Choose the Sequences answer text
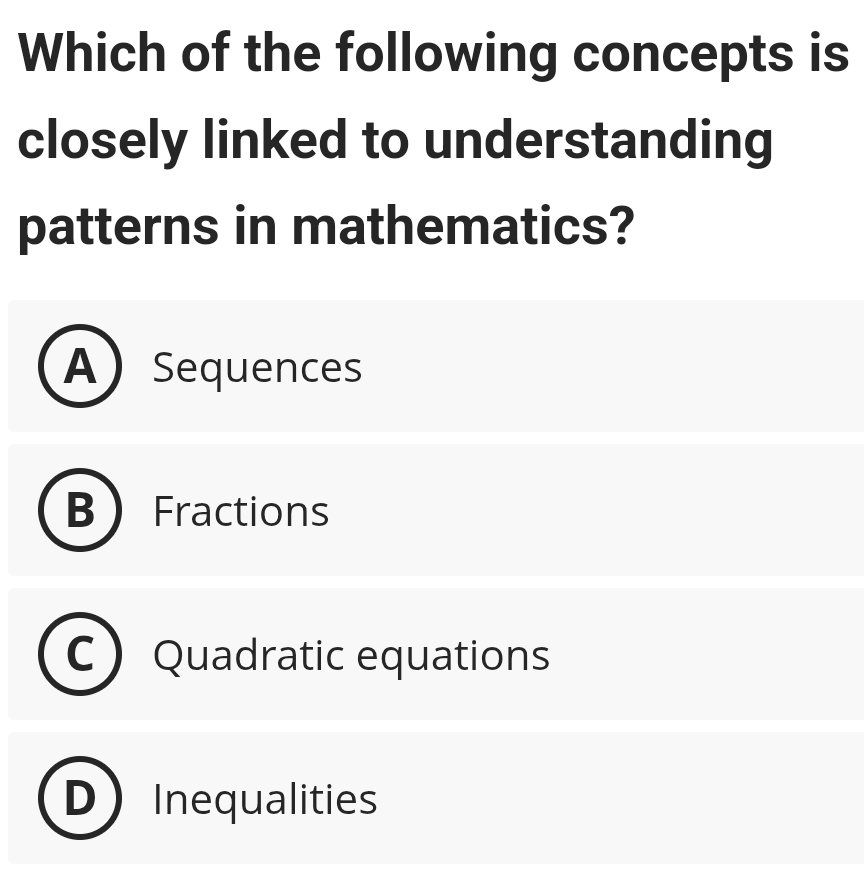The width and height of the screenshot is (864, 873). click(257, 368)
